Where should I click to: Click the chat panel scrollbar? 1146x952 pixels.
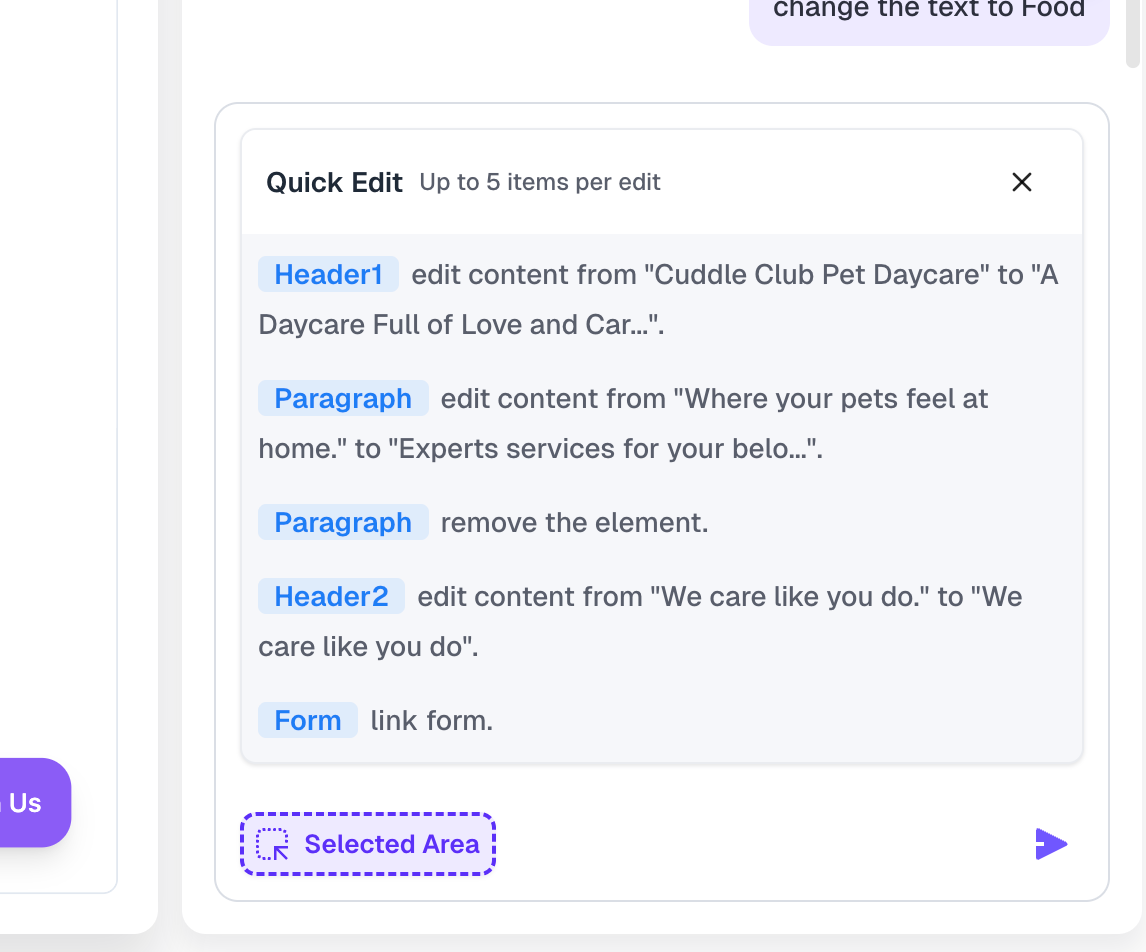point(1133,33)
